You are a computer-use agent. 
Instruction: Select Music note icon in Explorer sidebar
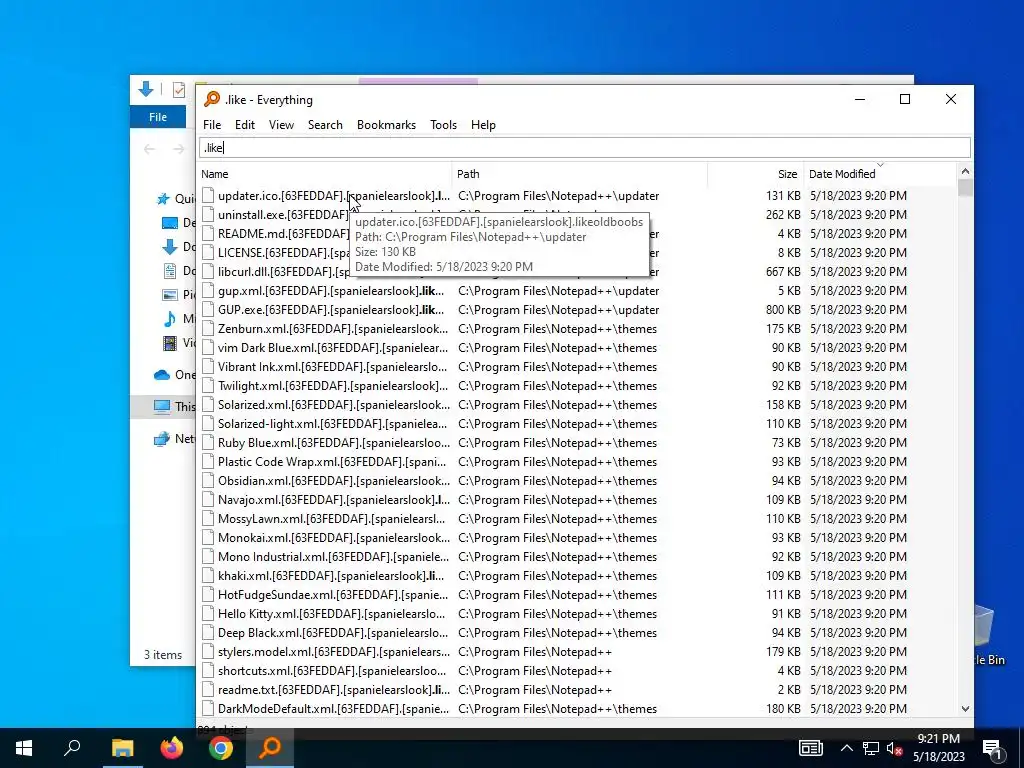tap(170, 318)
